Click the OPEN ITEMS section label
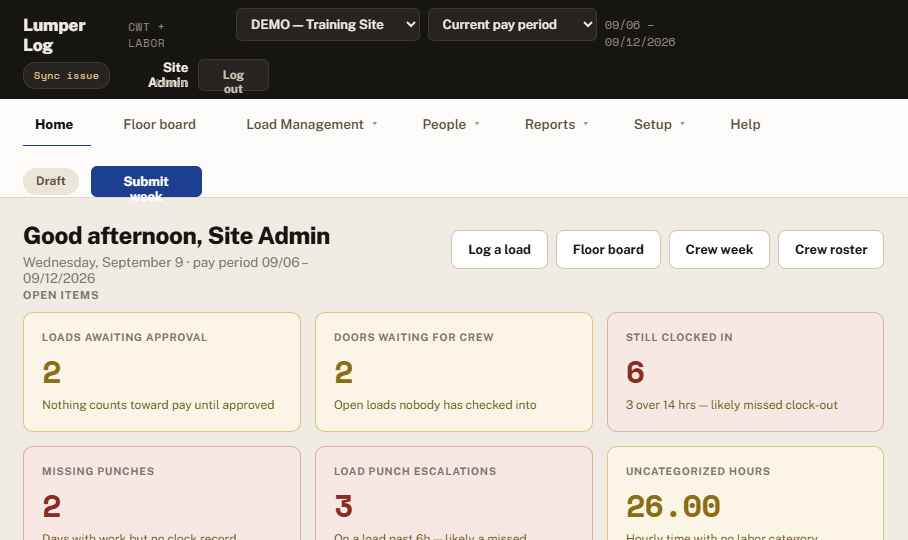 [x=61, y=295]
